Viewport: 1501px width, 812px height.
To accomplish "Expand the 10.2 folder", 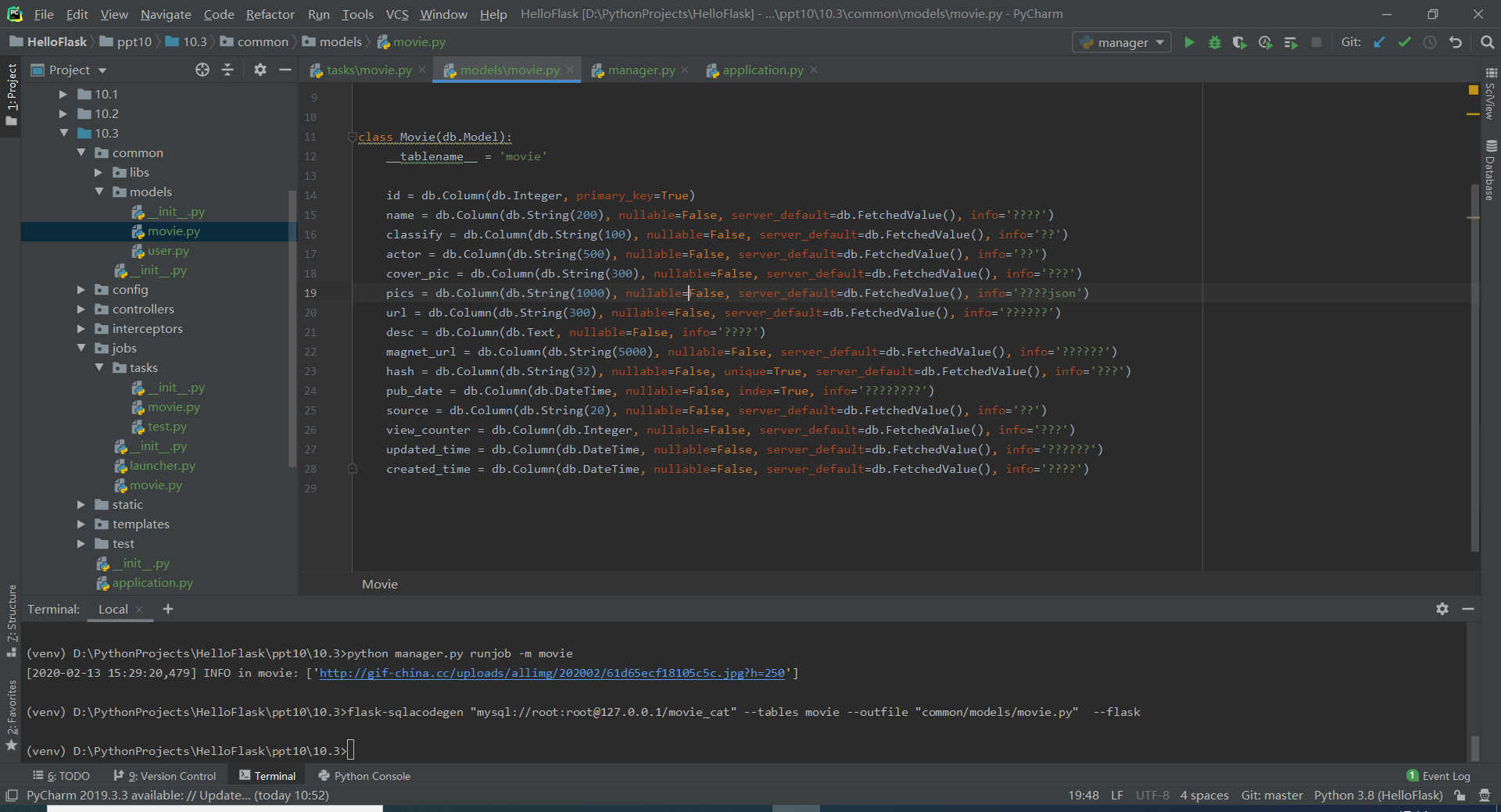I will point(63,114).
